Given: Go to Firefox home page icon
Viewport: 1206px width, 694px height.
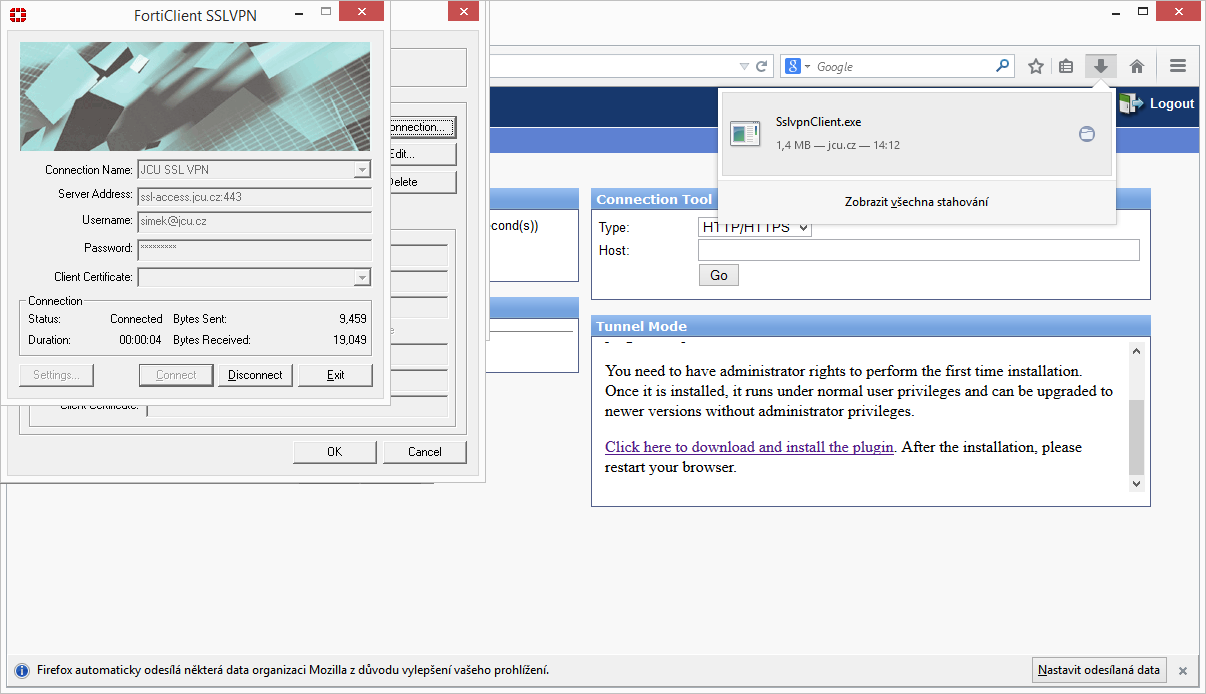Looking at the screenshot, I should click(x=1136, y=66).
